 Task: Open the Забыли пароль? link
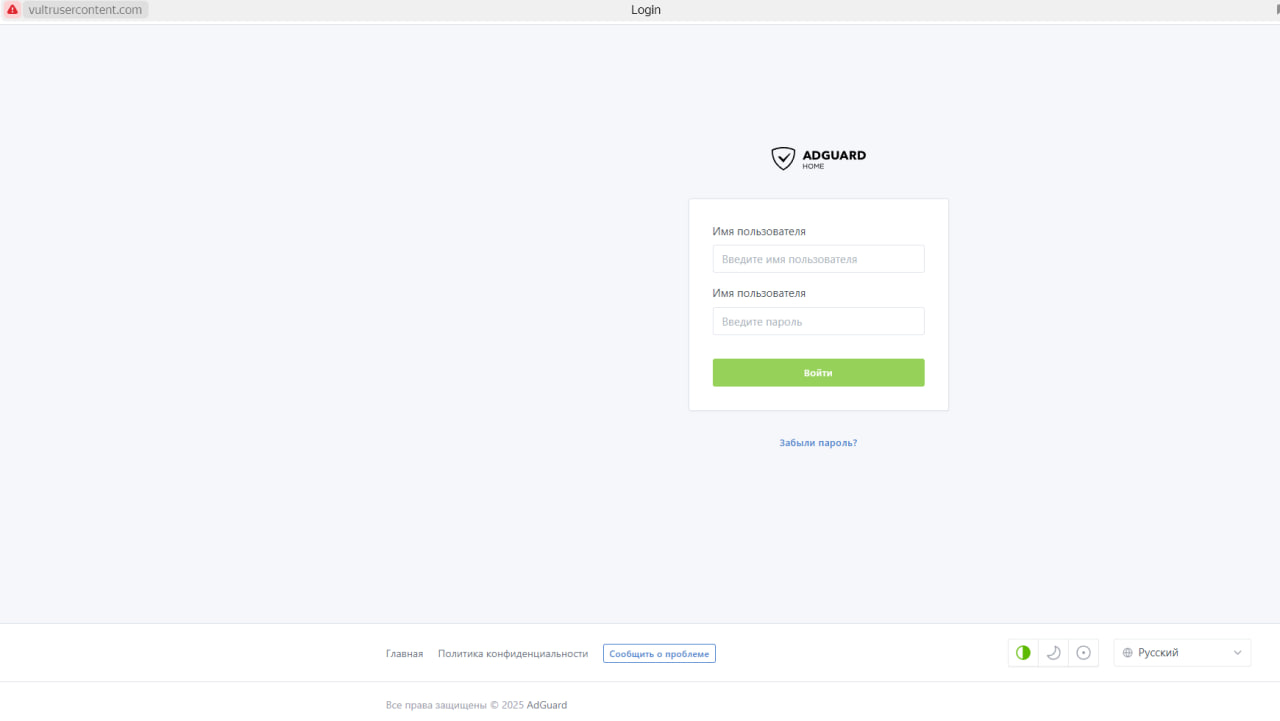click(818, 443)
